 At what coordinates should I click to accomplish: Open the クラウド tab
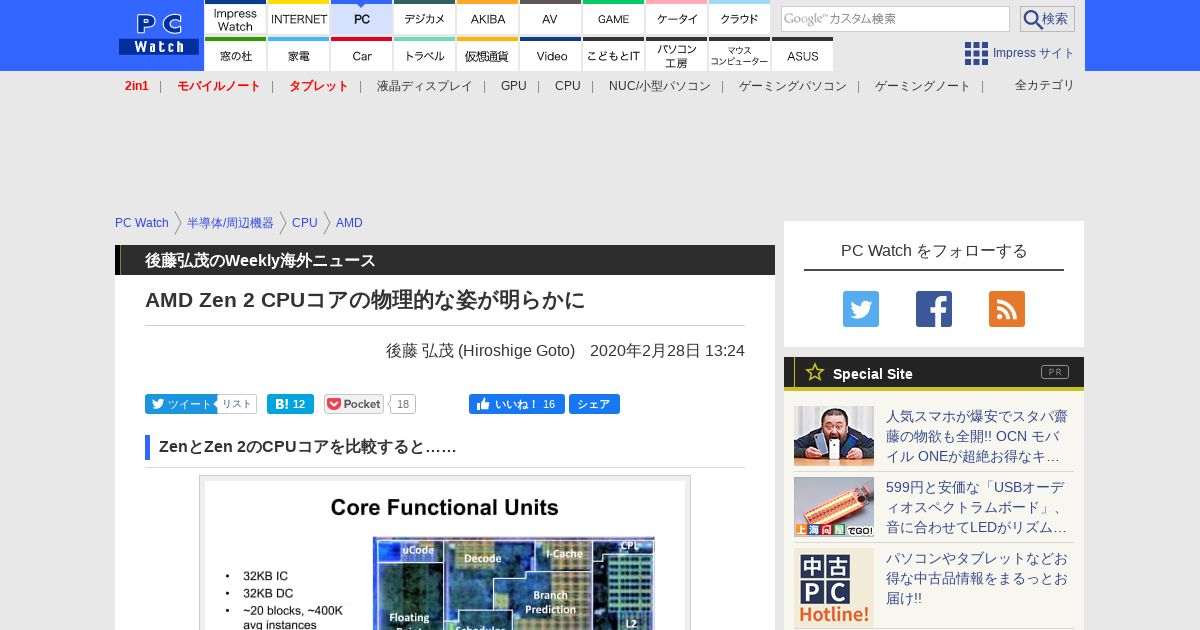(739, 18)
